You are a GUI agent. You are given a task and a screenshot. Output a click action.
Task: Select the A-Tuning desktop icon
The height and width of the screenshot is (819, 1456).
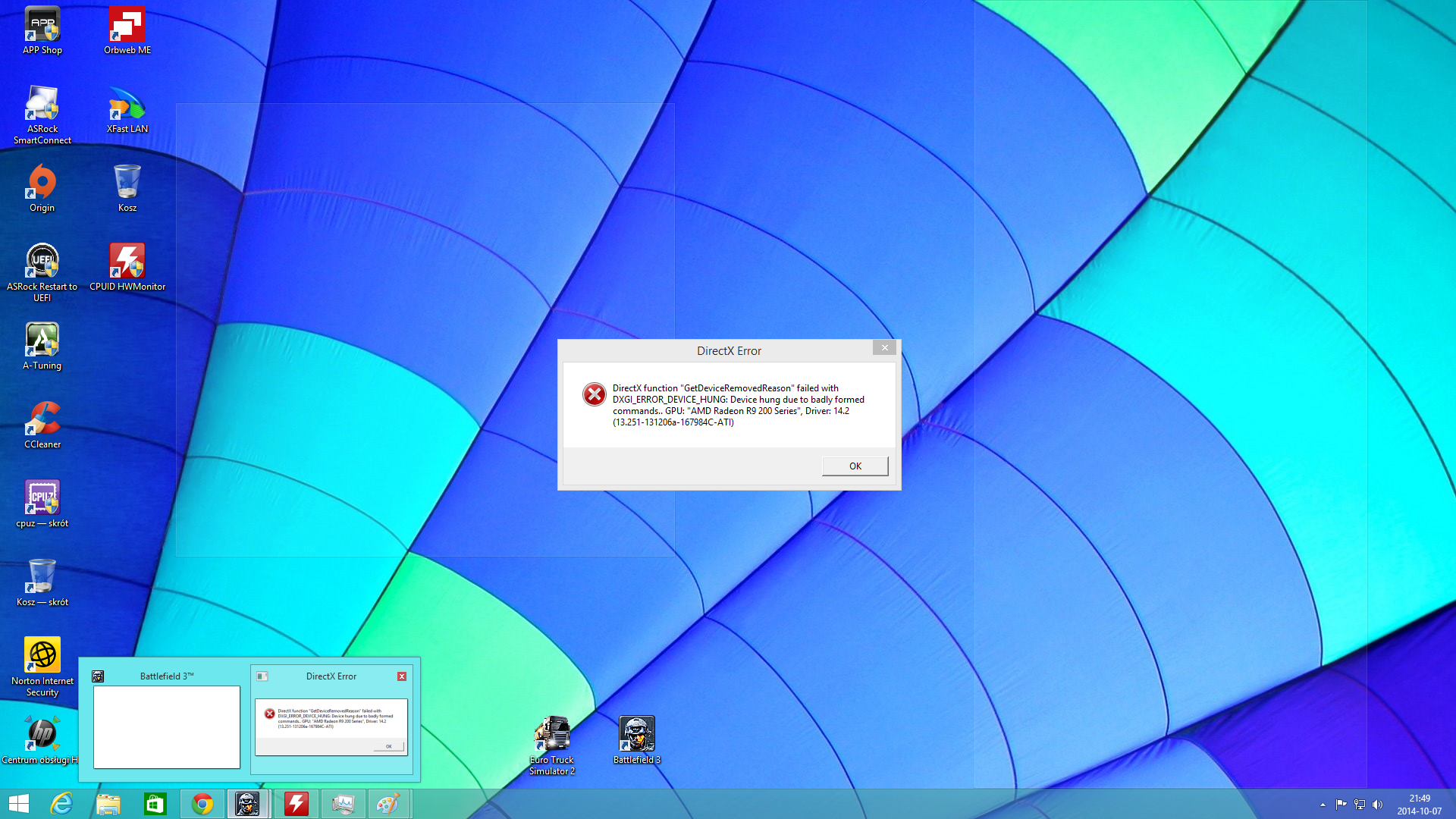coord(42,347)
